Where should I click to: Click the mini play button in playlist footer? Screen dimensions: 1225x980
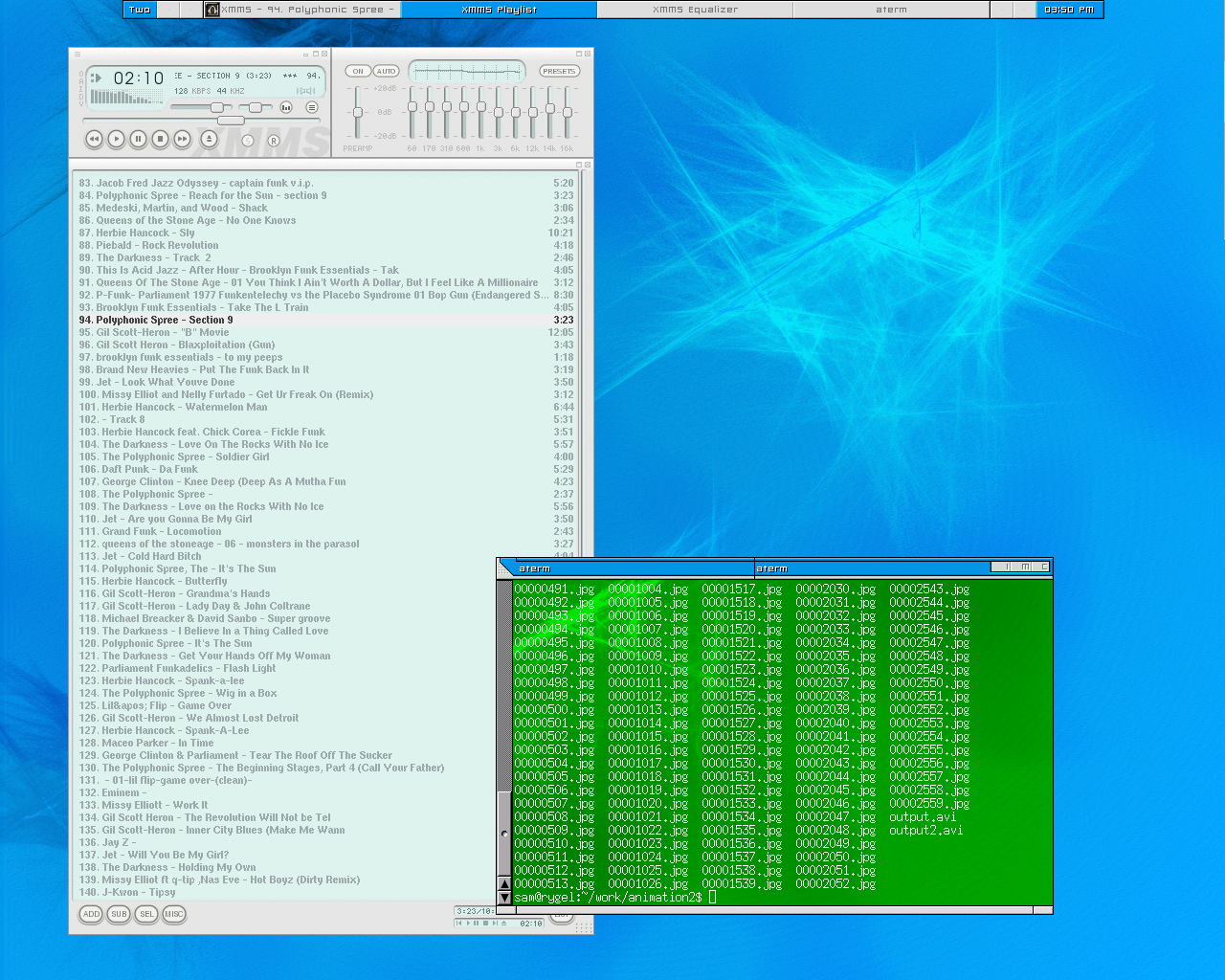point(468,924)
